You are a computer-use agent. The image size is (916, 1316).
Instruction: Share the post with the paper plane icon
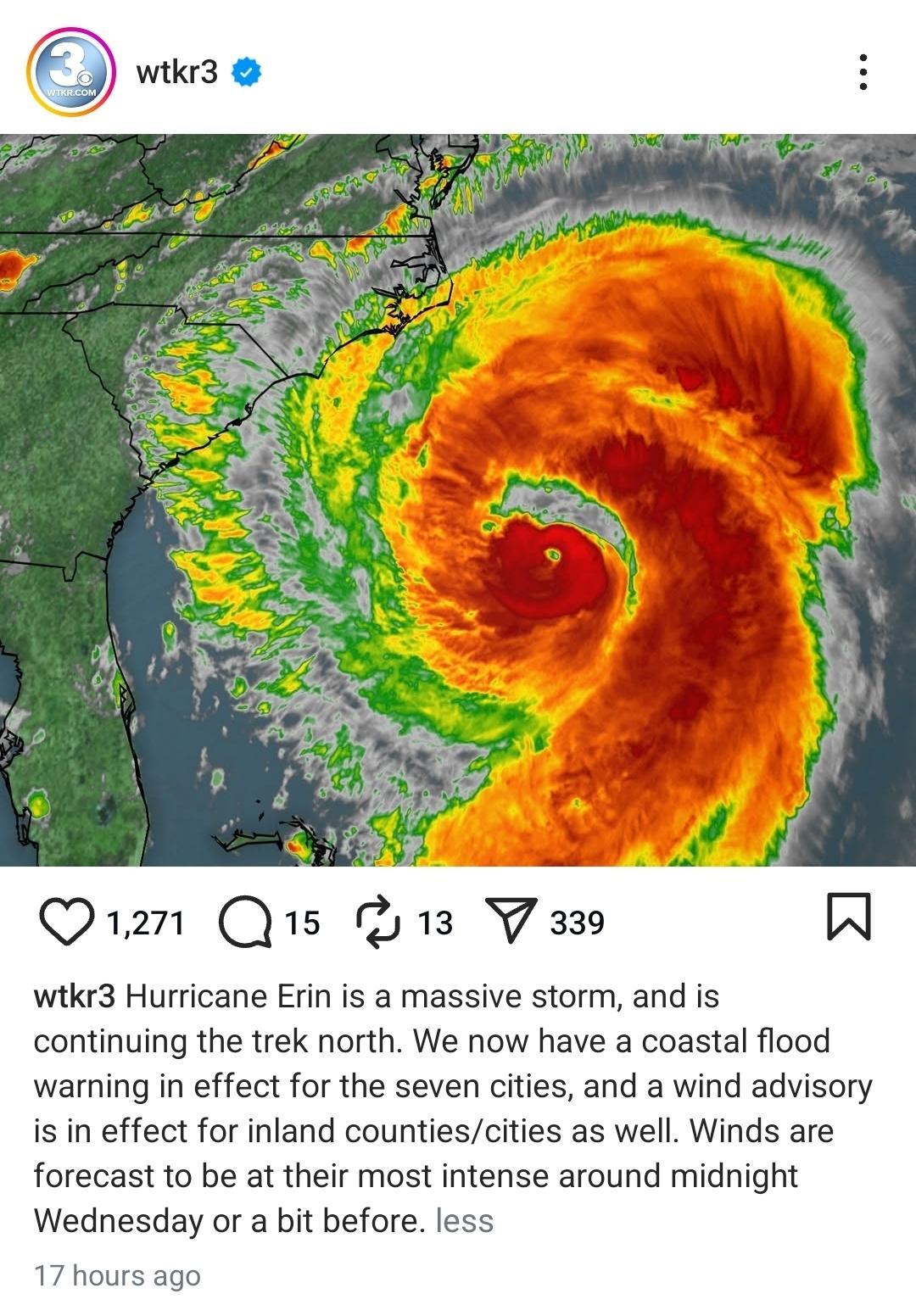[511, 921]
